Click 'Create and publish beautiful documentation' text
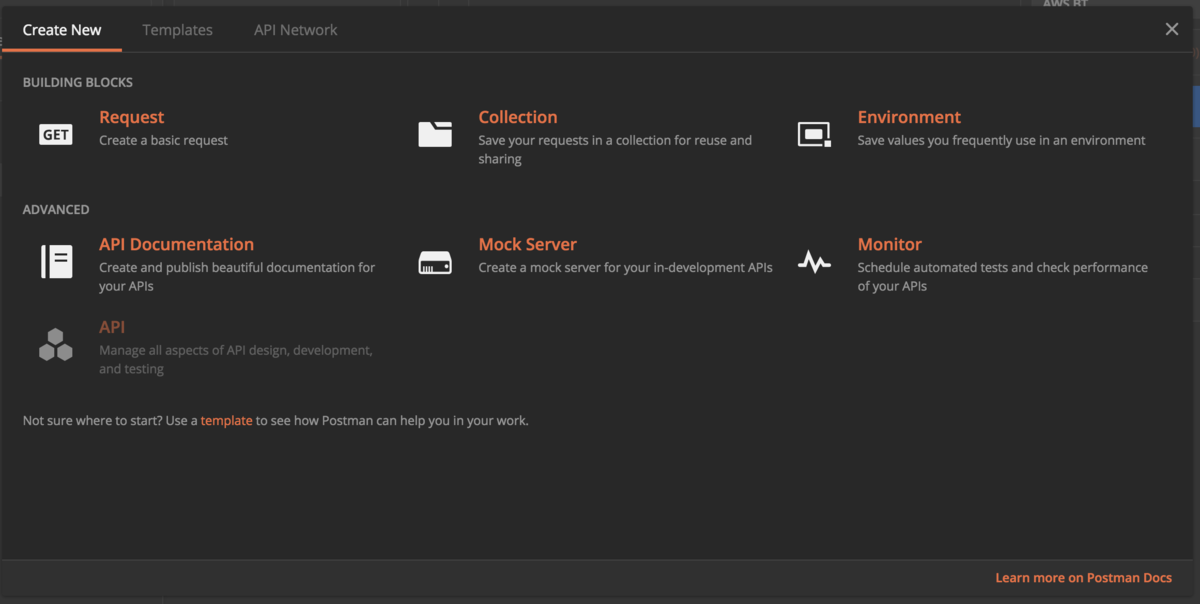 coord(237,276)
